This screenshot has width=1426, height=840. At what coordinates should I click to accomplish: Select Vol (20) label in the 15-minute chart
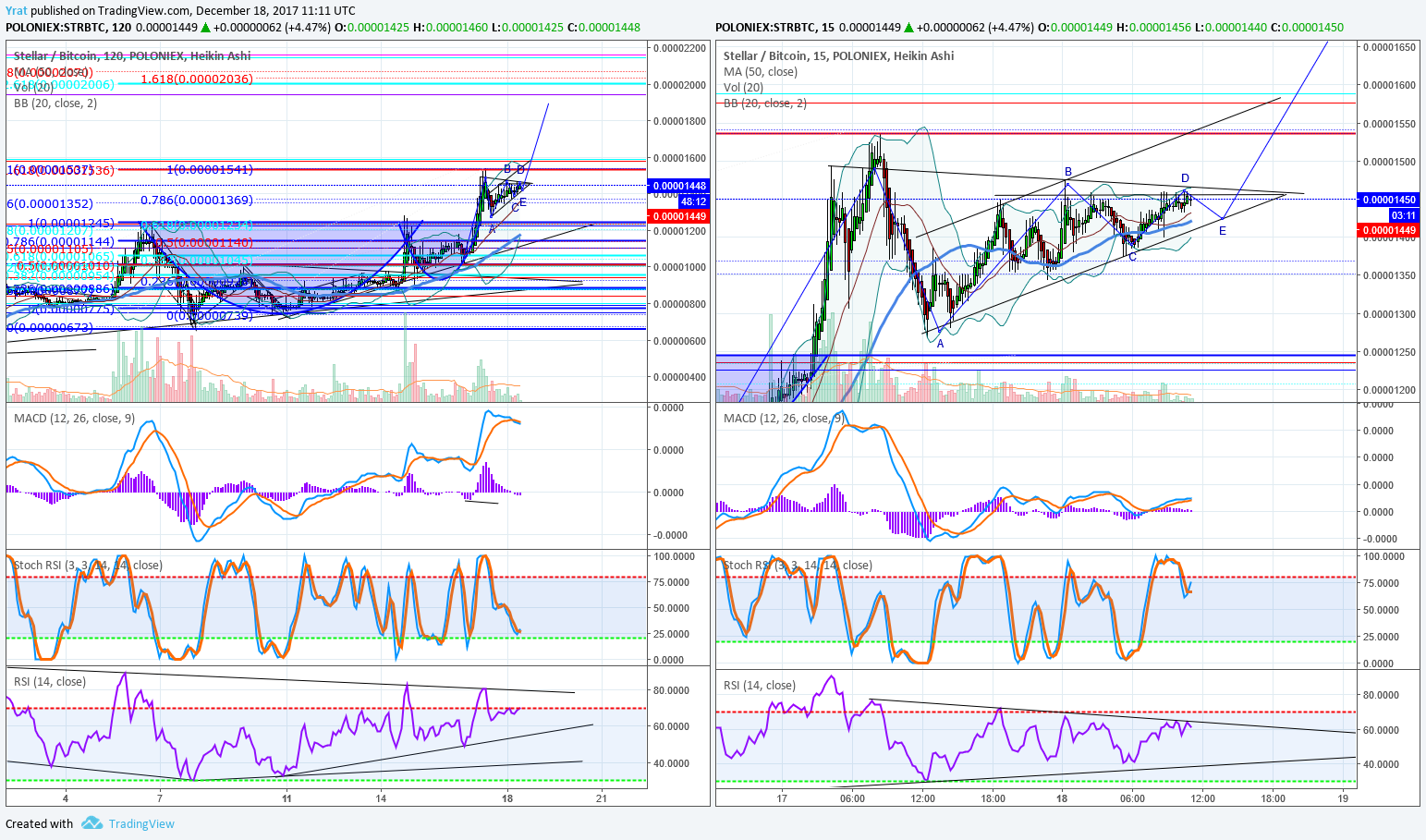tap(744, 88)
